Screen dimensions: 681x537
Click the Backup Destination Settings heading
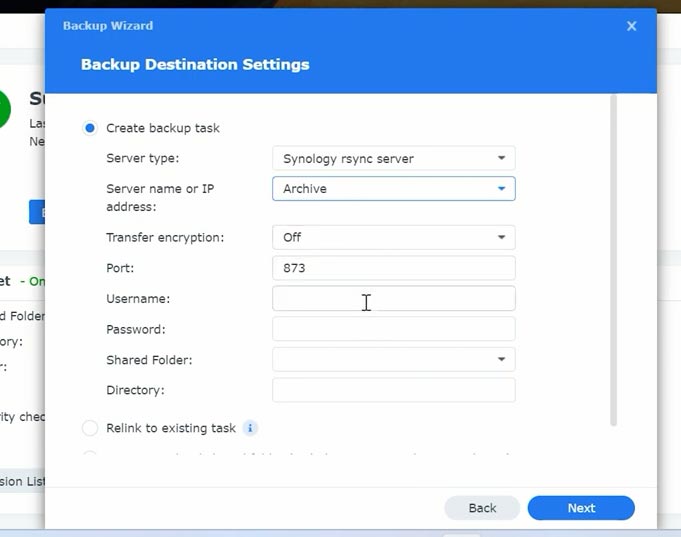[195, 65]
